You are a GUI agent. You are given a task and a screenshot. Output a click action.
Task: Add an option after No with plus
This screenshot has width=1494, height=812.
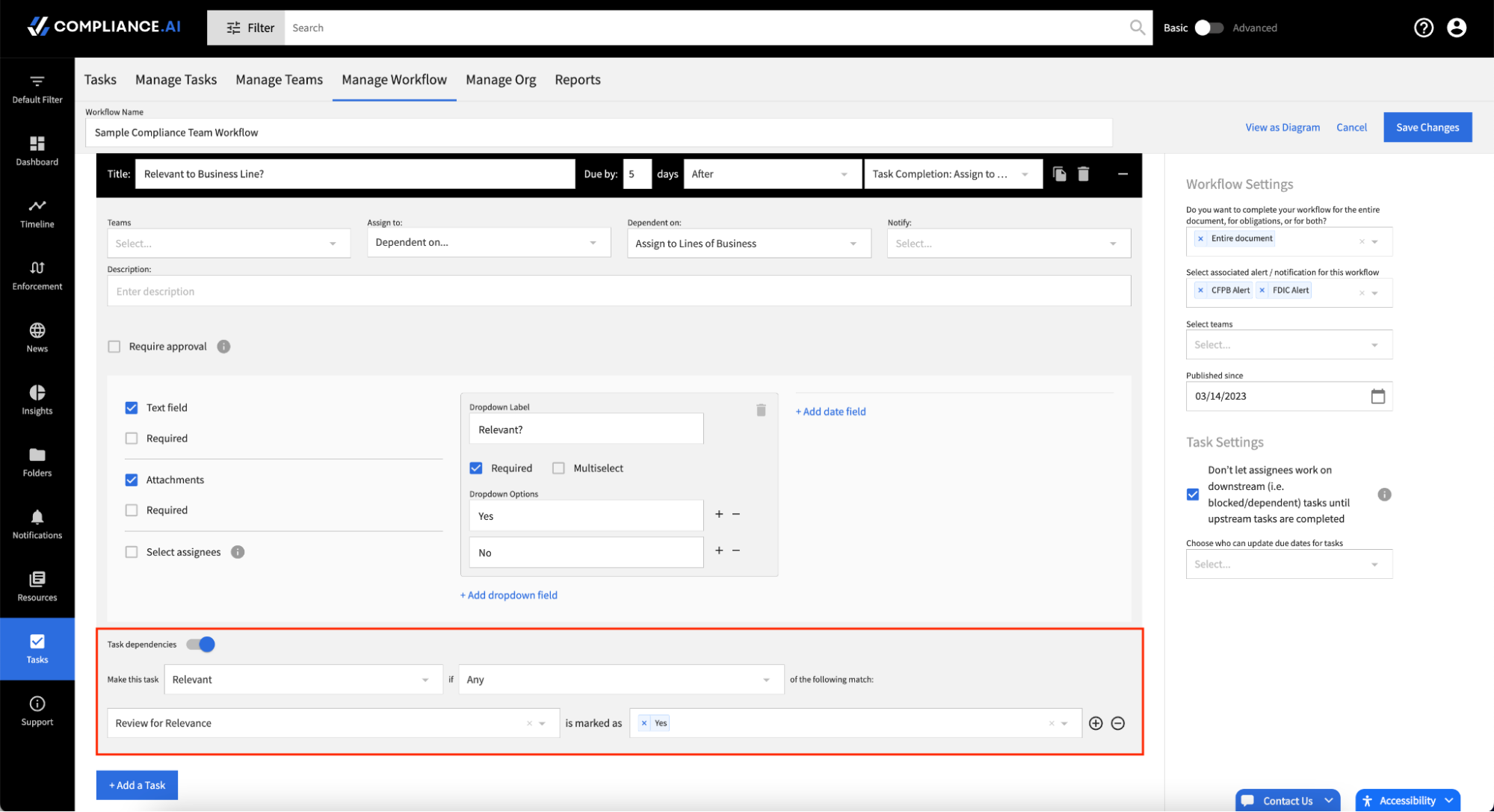719,551
